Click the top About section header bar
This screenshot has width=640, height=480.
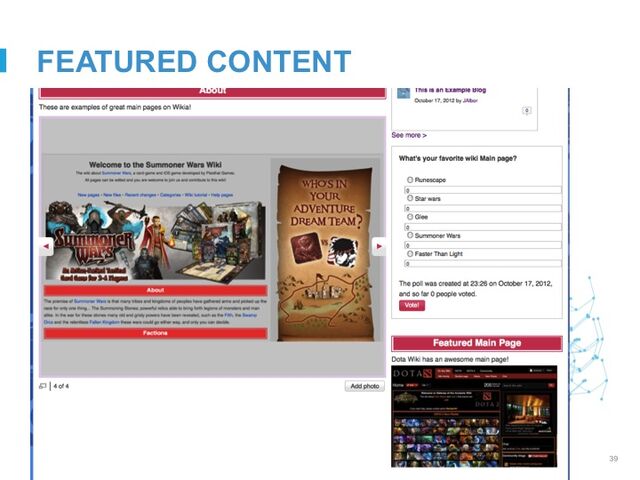pos(213,92)
